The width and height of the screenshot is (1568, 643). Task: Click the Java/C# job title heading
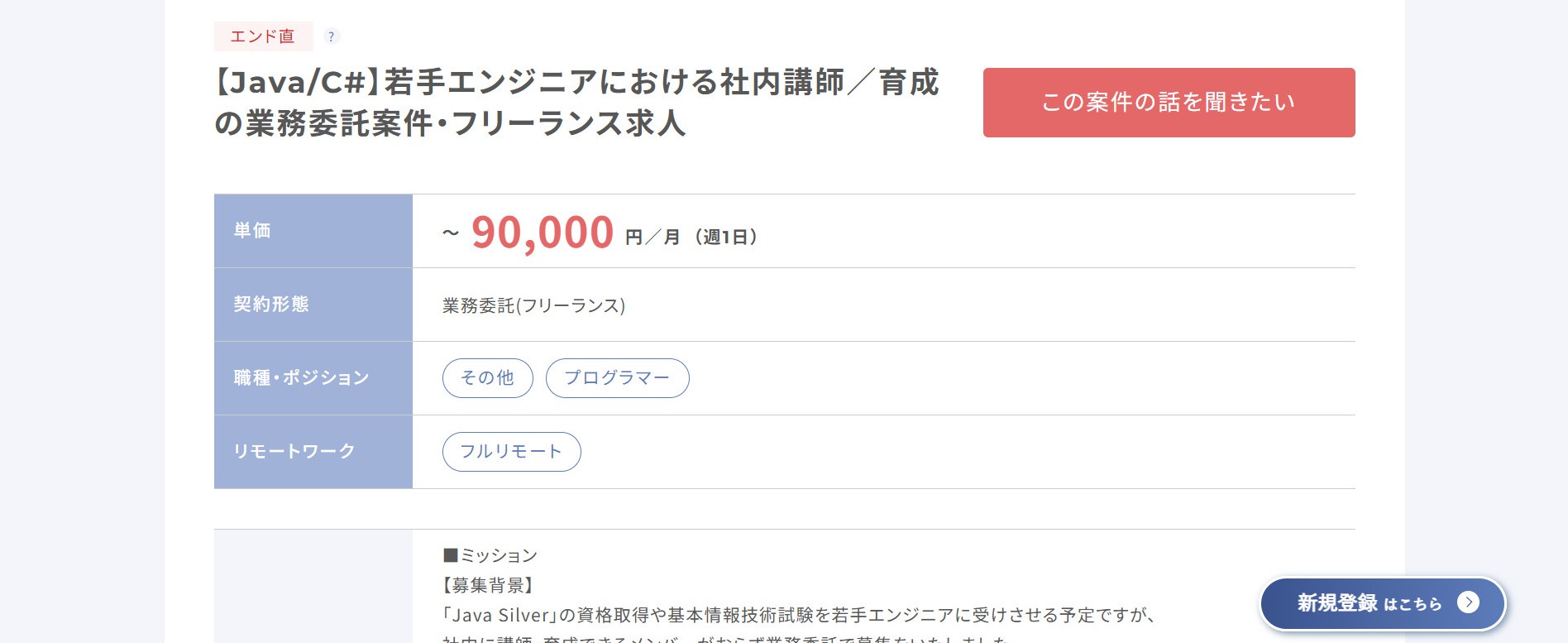pos(576,103)
